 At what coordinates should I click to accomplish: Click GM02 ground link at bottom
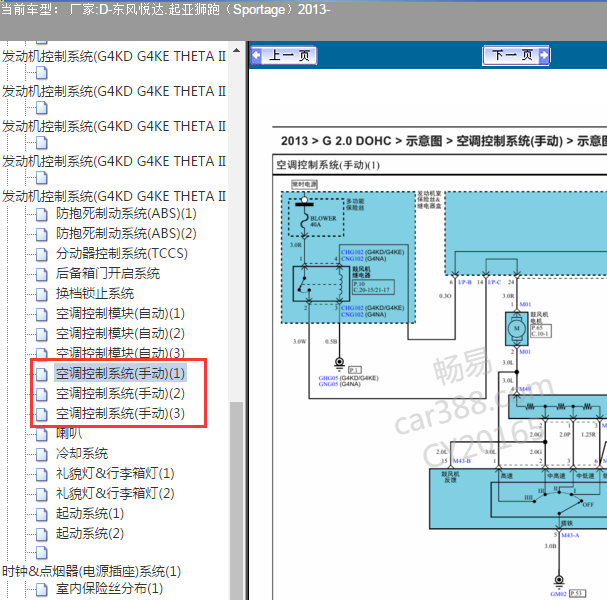point(558,593)
